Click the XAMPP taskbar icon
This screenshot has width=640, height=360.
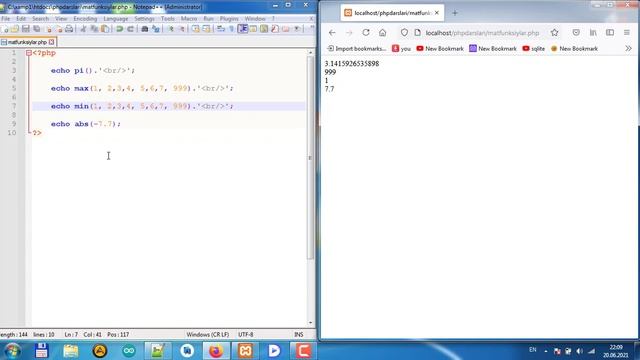tap(245, 351)
